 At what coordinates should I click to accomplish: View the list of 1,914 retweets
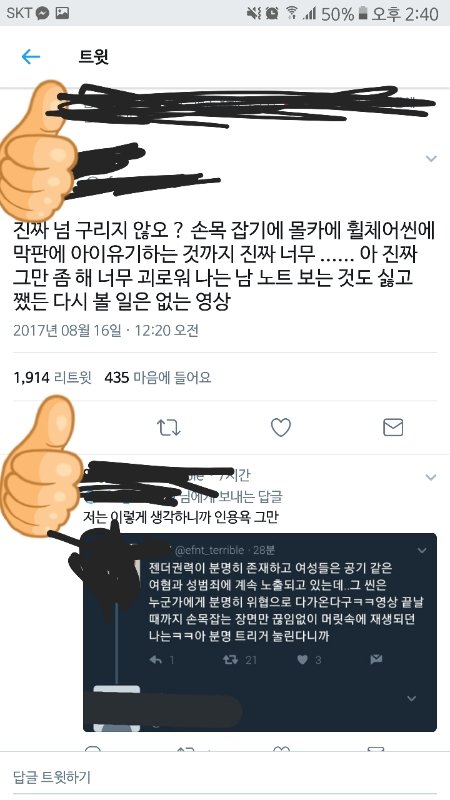pos(52,378)
